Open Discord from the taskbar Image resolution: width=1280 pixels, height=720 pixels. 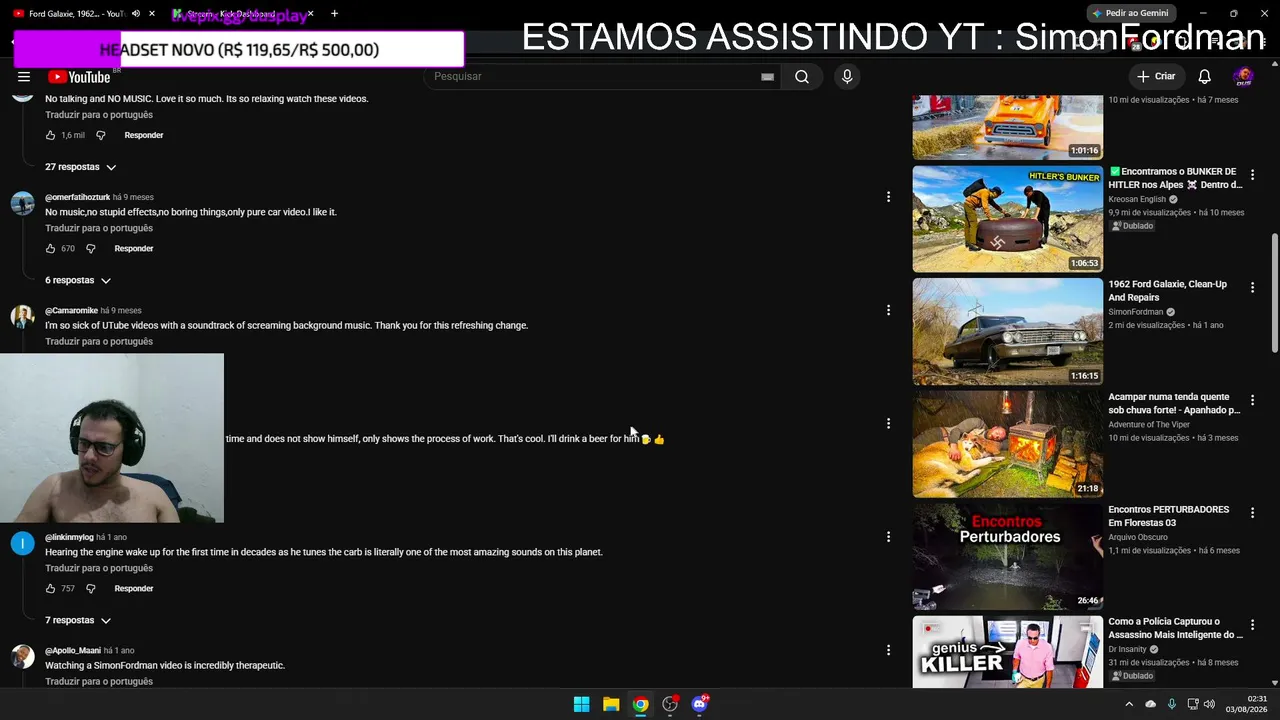[x=700, y=704]
